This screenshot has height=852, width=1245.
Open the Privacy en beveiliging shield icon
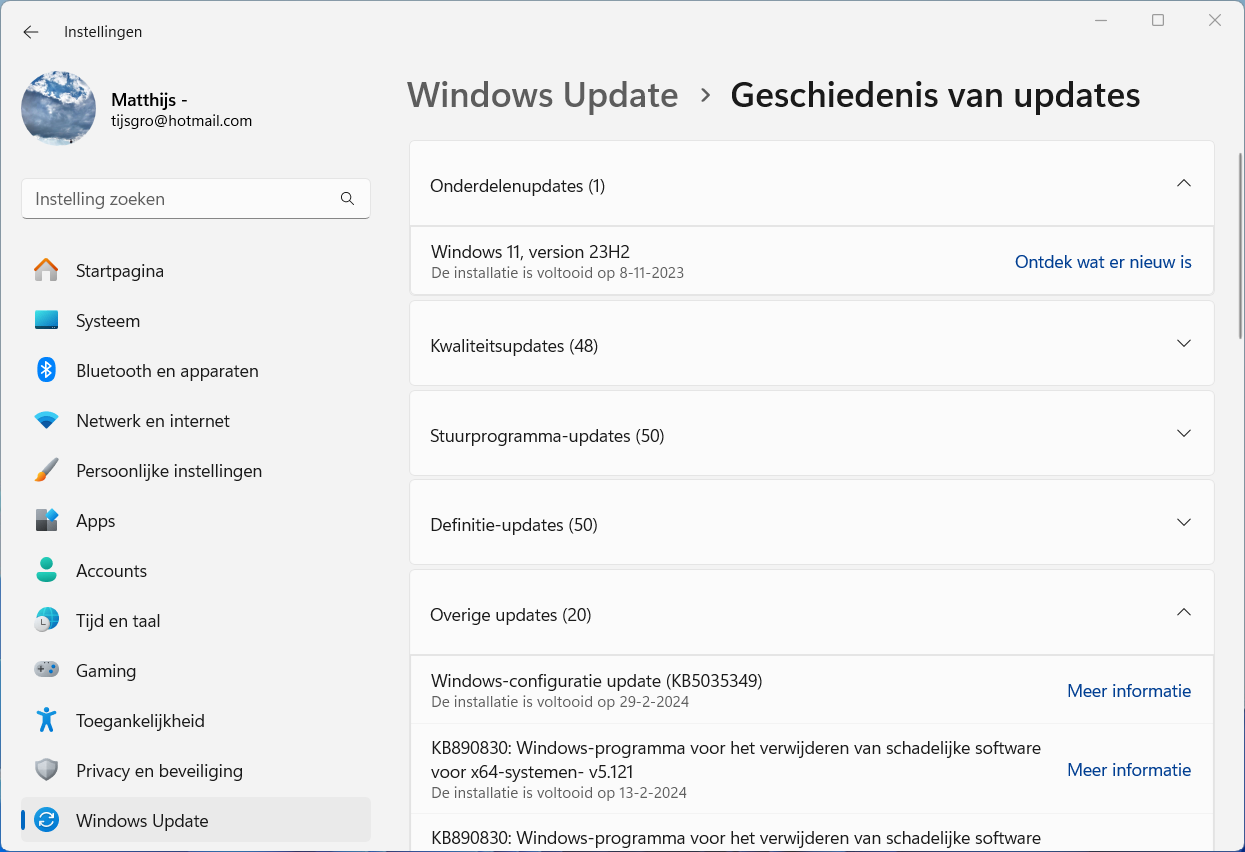(x=46, y=771)
